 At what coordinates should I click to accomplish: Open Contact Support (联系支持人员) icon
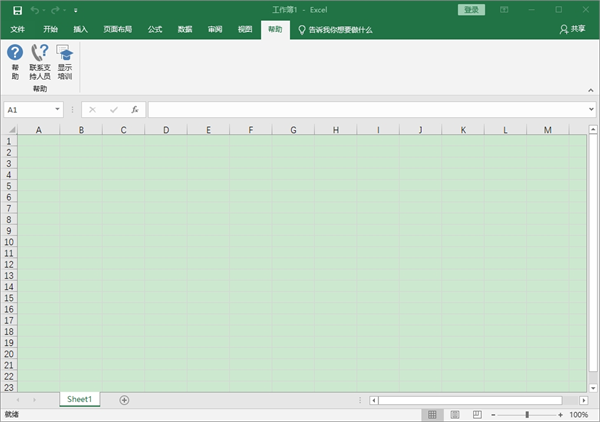[x=40, y=52]
